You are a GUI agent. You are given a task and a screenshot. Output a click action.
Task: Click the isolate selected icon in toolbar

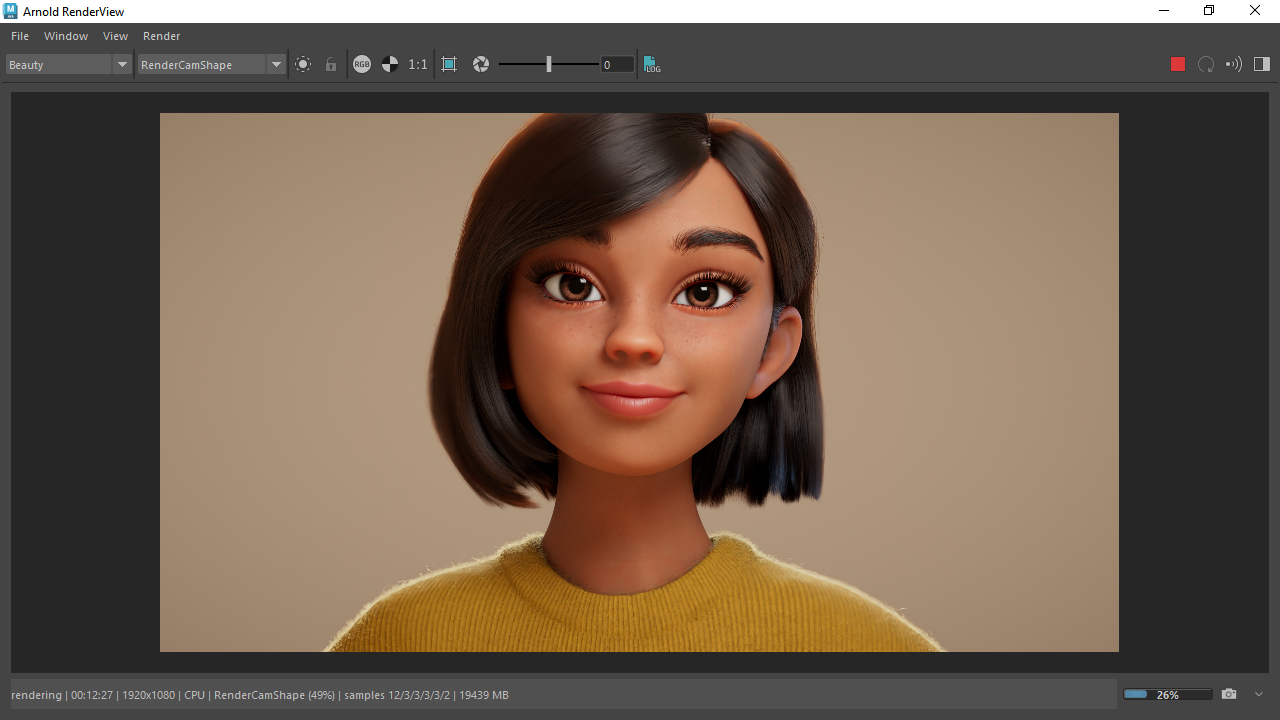303,64
